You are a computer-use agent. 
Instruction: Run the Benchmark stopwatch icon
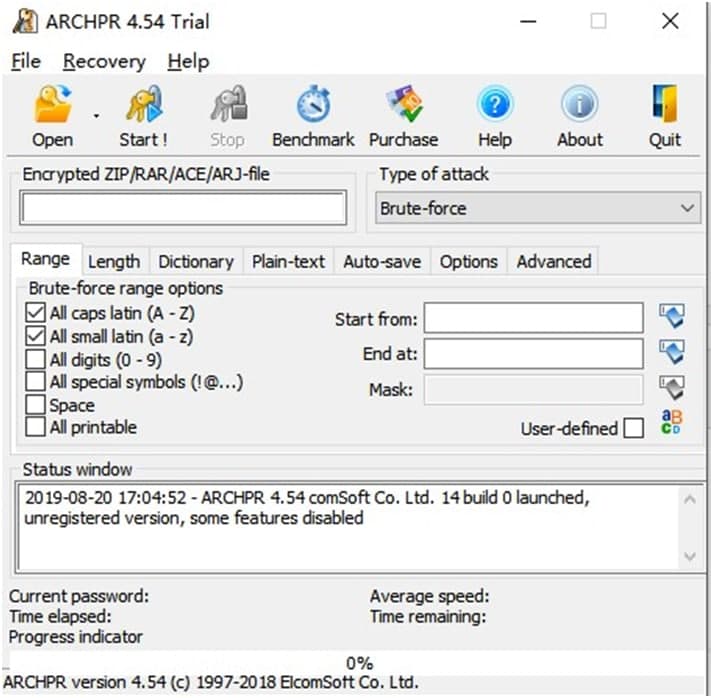pyautogui.click(x=313, y=105)
